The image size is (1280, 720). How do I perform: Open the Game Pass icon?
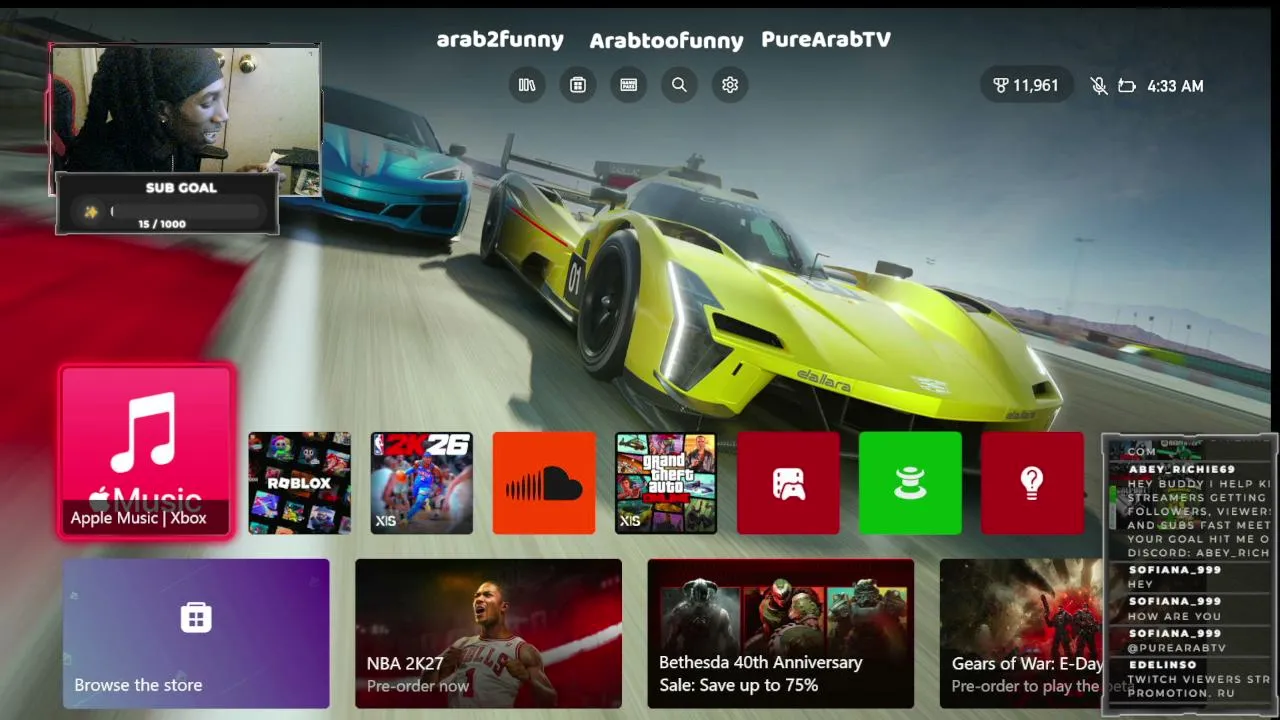pos(629,85)
